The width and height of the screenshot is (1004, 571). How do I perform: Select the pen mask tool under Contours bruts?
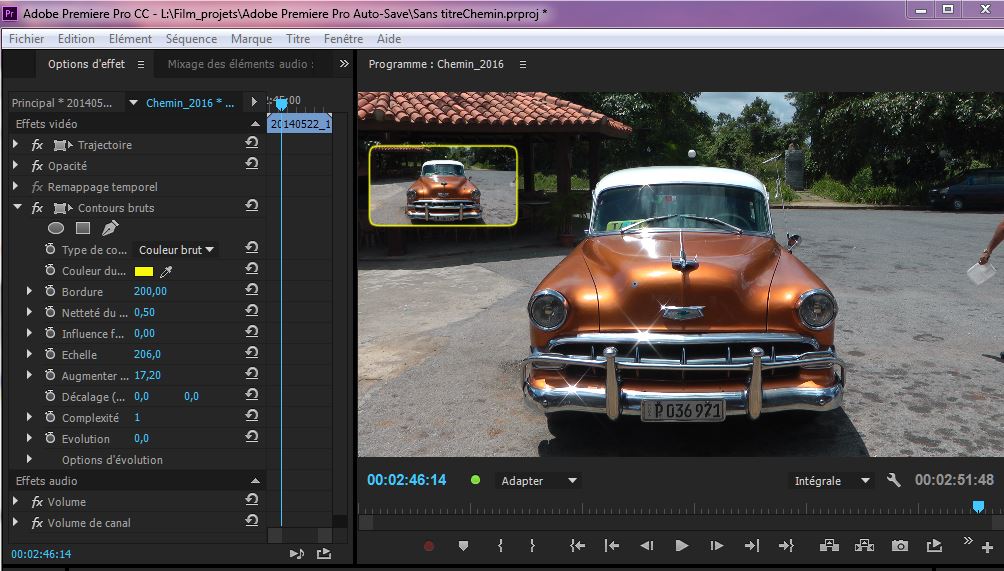point(109,228)
